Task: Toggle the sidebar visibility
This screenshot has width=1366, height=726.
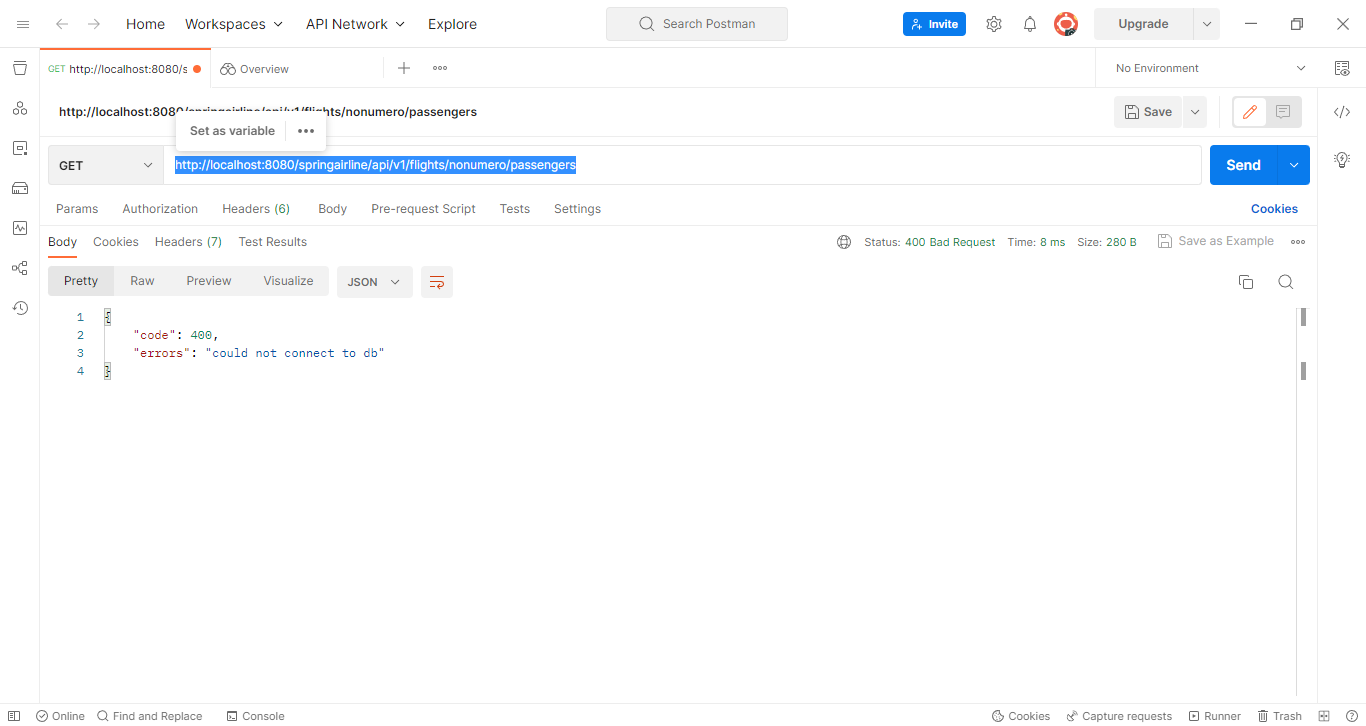Action: (12, 716)
